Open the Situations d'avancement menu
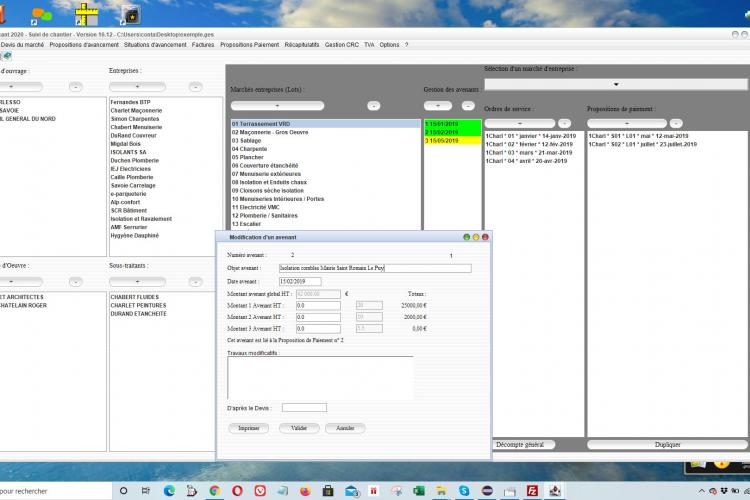The width and height of the screenshot is (750, 500). pyautogui.click(x=155, y=44)
